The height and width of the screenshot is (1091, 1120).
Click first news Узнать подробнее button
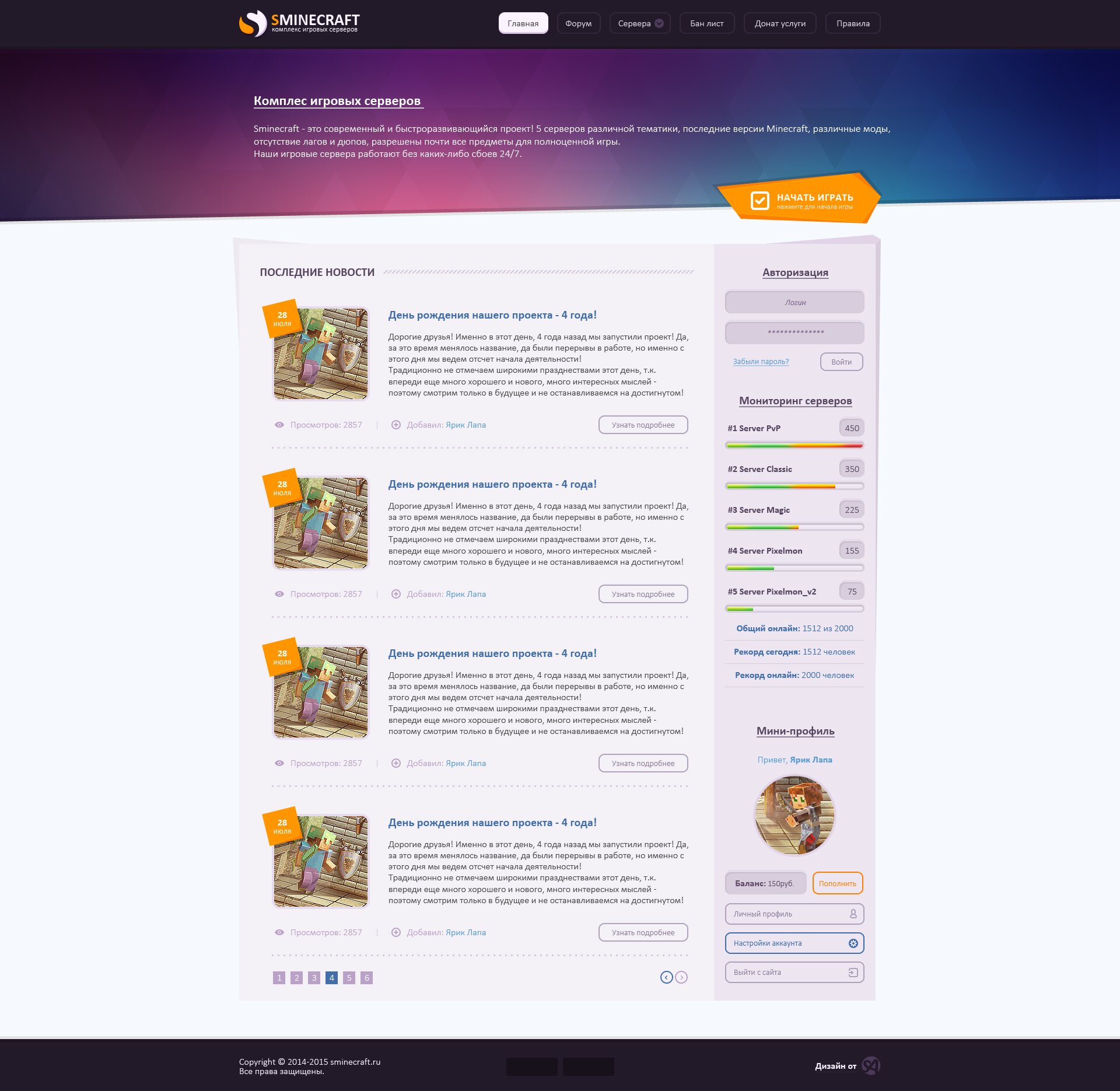pyautogui.click(x=643, y=425)
